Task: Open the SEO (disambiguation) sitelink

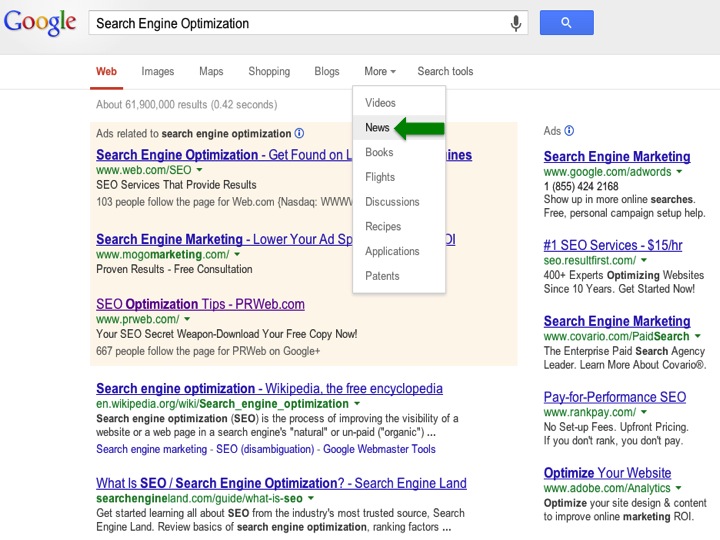Action: [265, 449]
